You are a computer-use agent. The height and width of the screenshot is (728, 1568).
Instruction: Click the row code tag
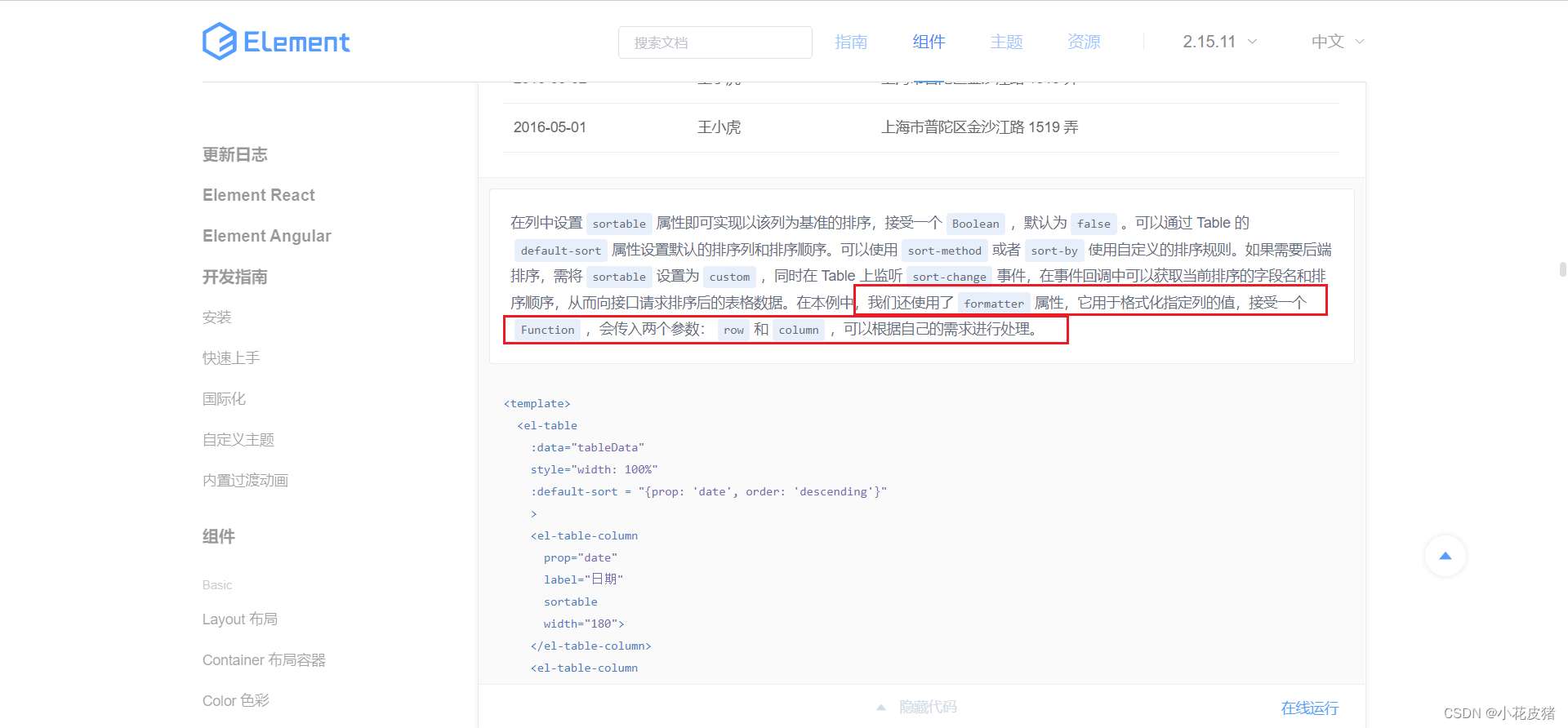734,330
